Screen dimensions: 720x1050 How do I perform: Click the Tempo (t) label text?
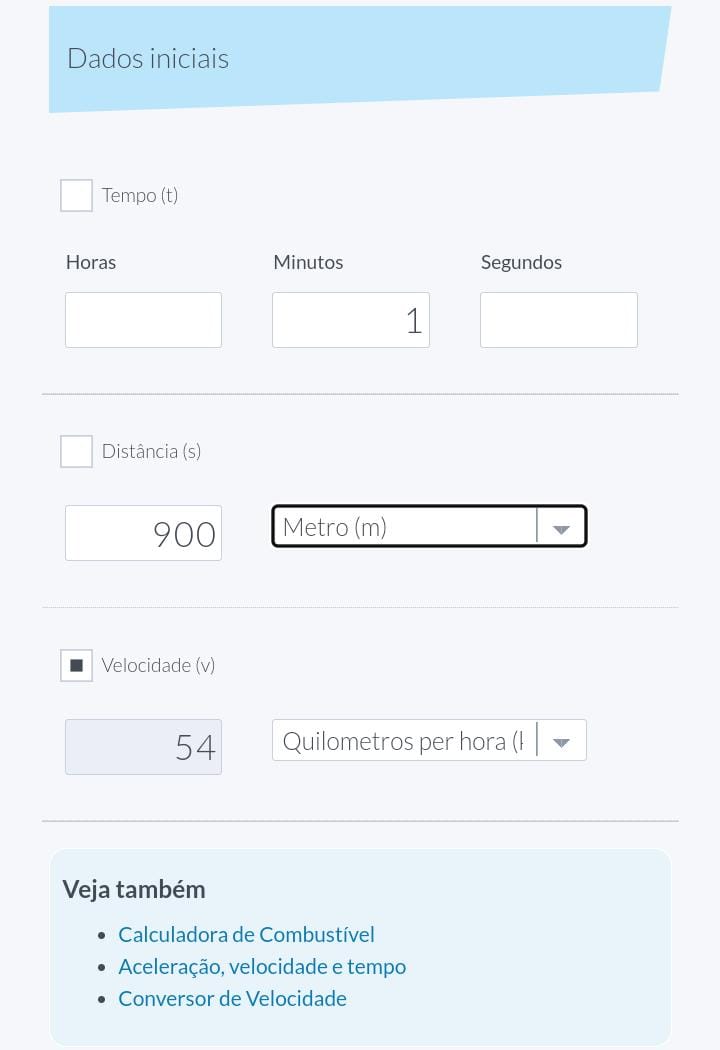[140, 195]
